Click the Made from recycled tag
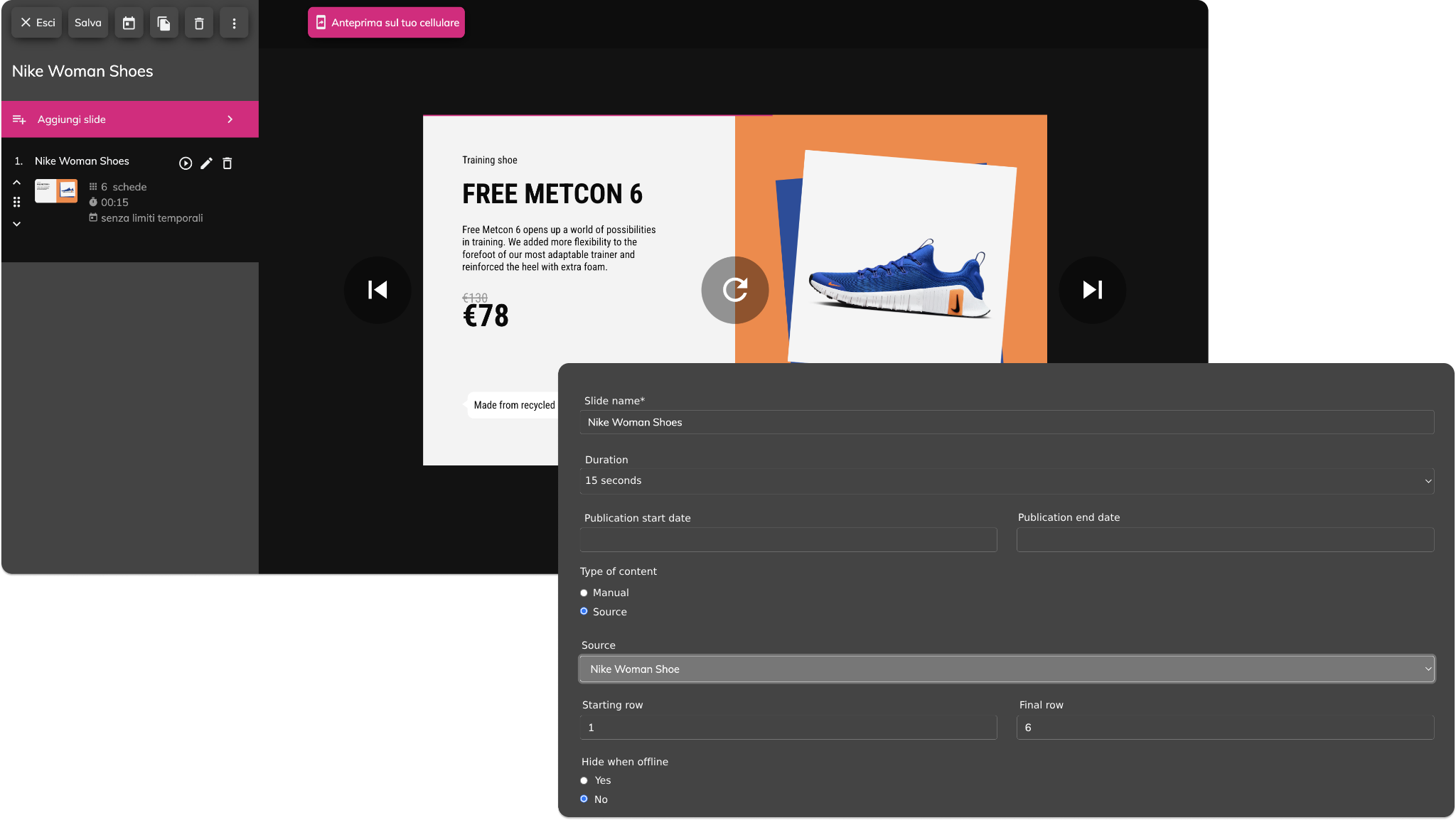Viewport: 1456px width, 820px height. tap(513, 405)
